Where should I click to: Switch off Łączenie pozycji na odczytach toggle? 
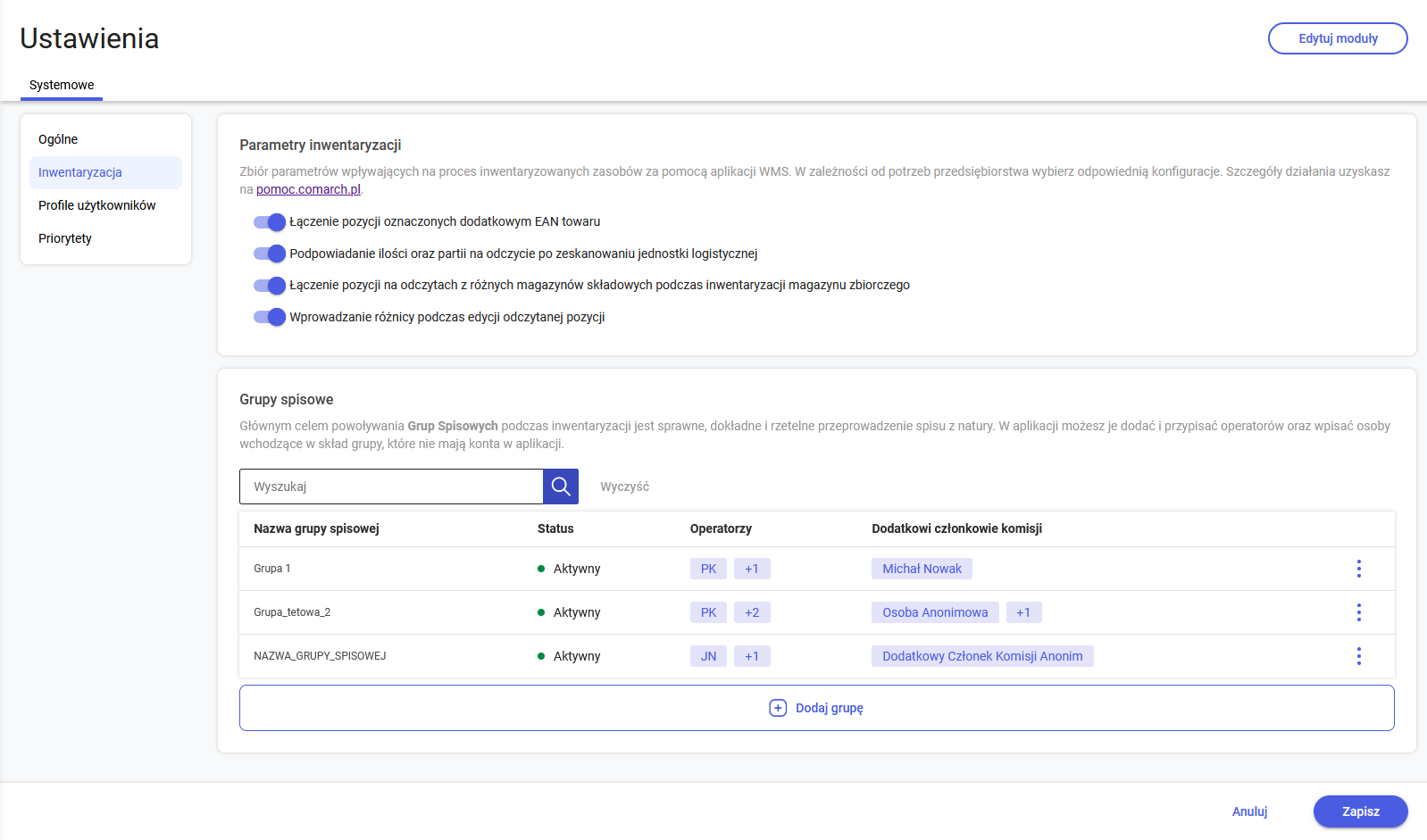point(269,286)
